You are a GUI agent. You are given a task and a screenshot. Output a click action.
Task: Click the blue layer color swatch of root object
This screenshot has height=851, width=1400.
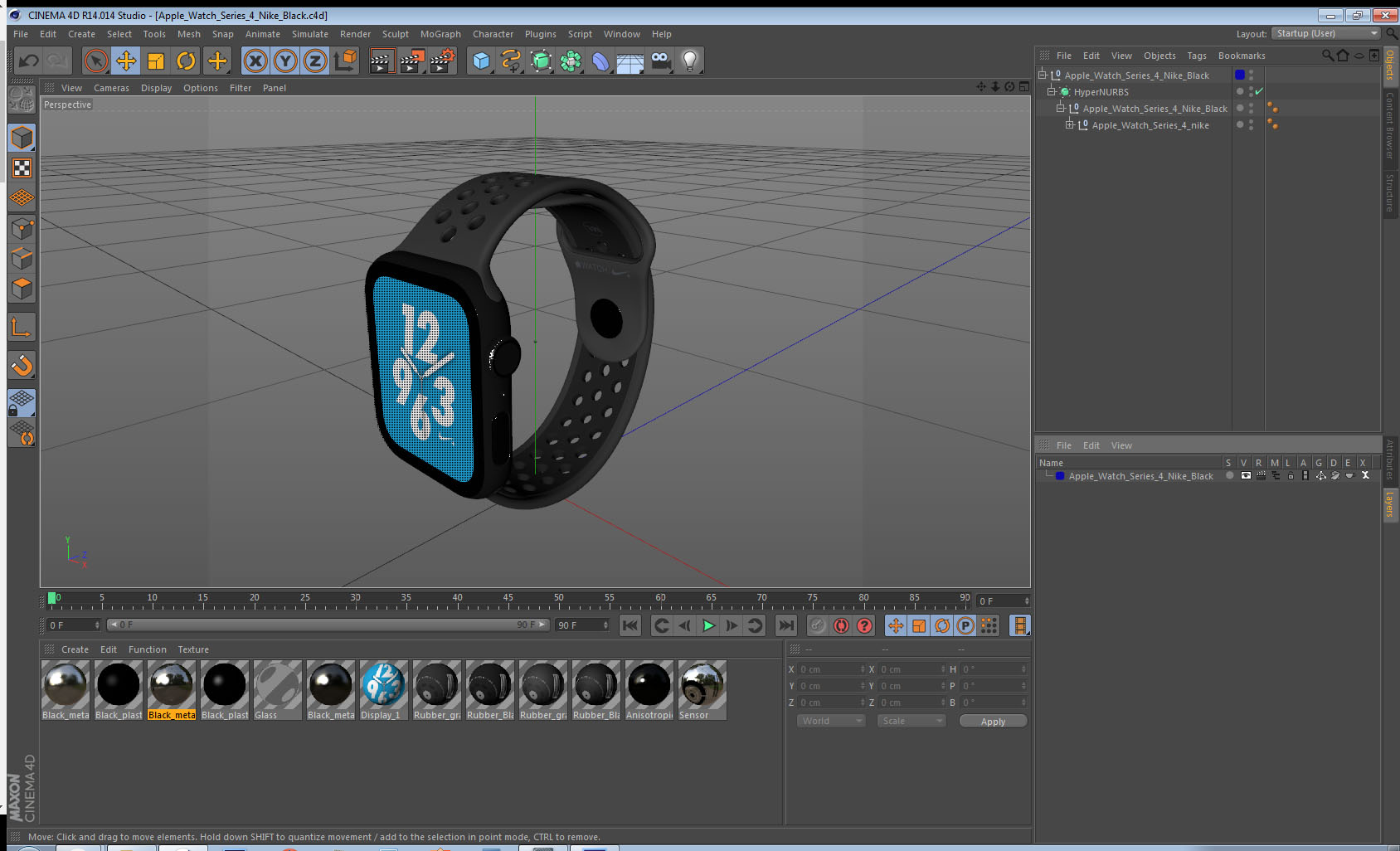[x=1240, y=75]
